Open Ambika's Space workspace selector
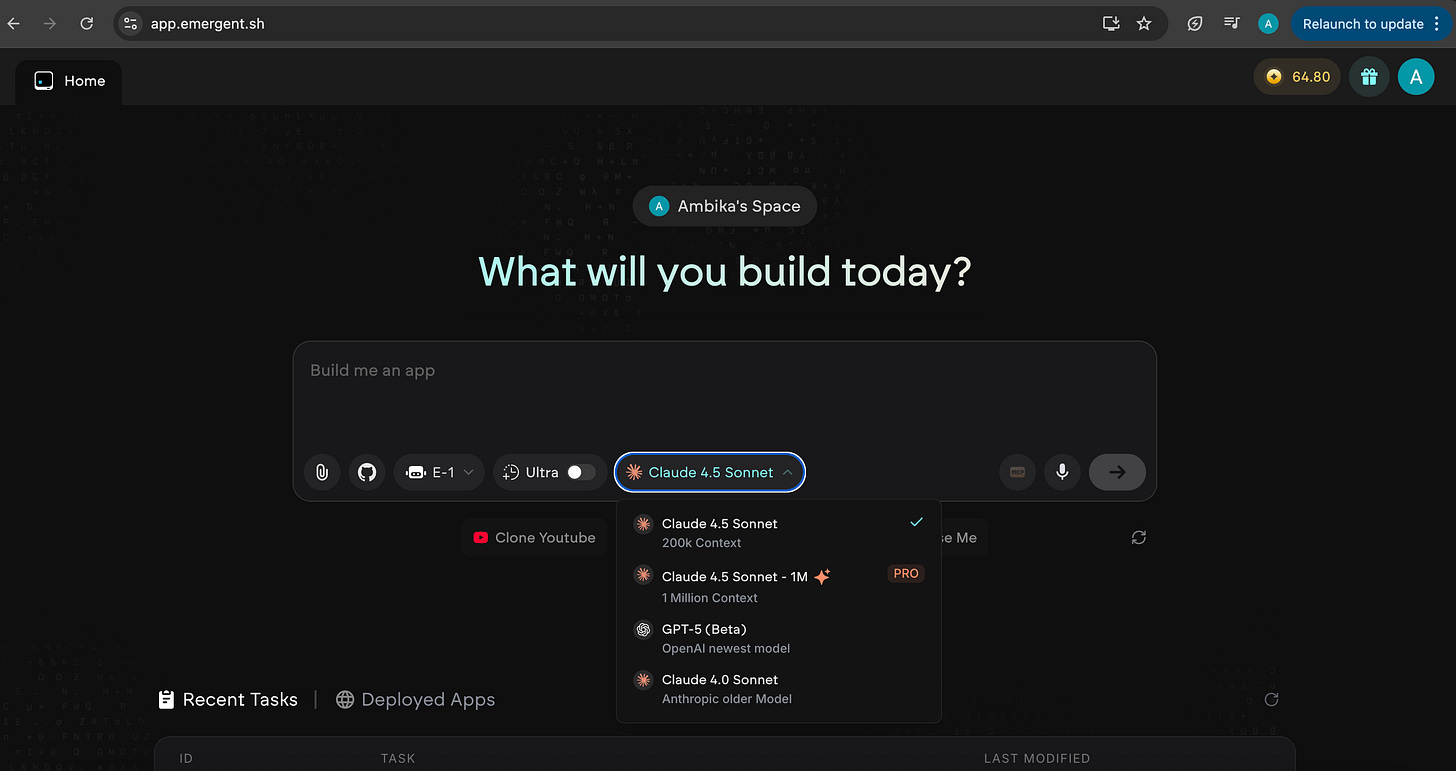The height and width of the screenshot is (771, 1456). point(725,206)
